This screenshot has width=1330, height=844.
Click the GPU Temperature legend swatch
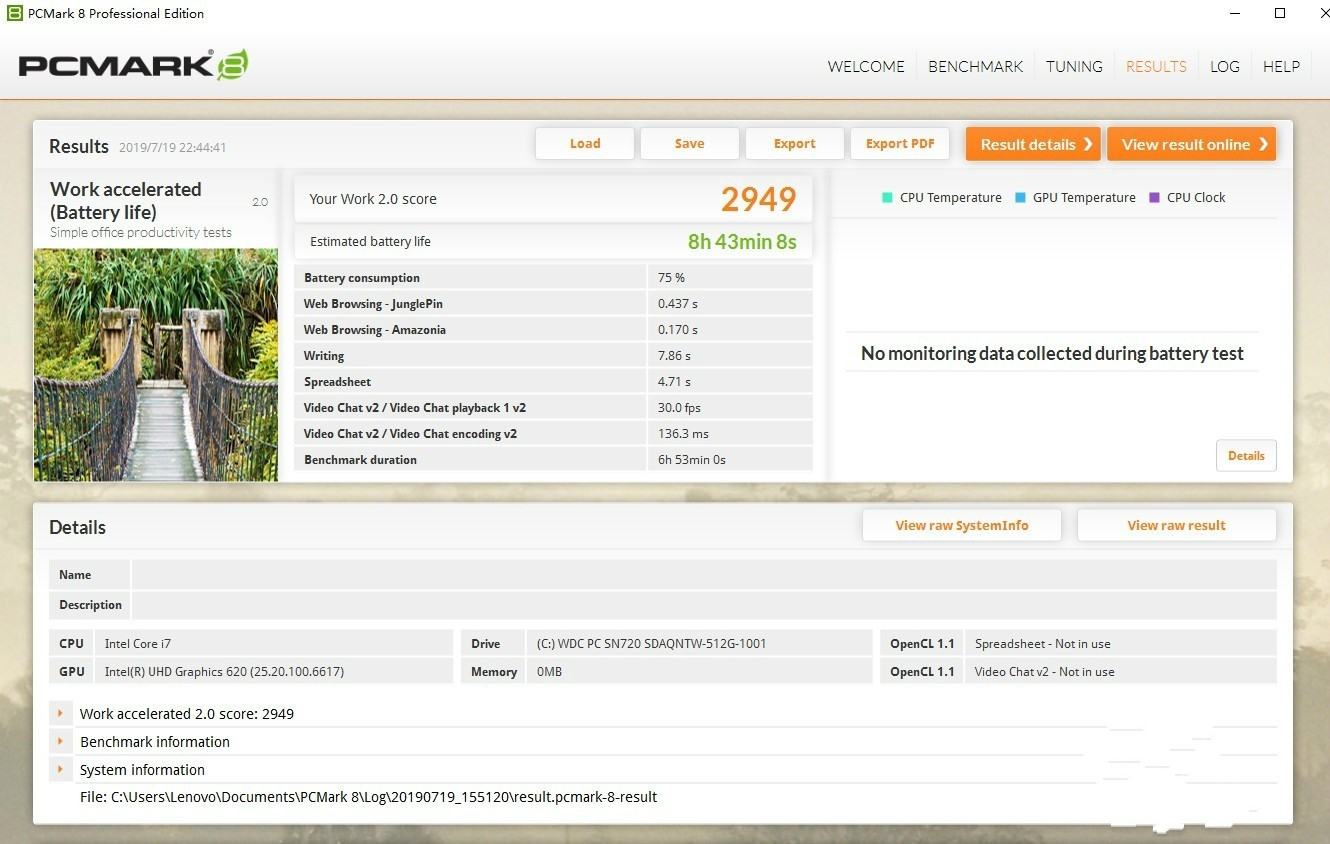1020,197
